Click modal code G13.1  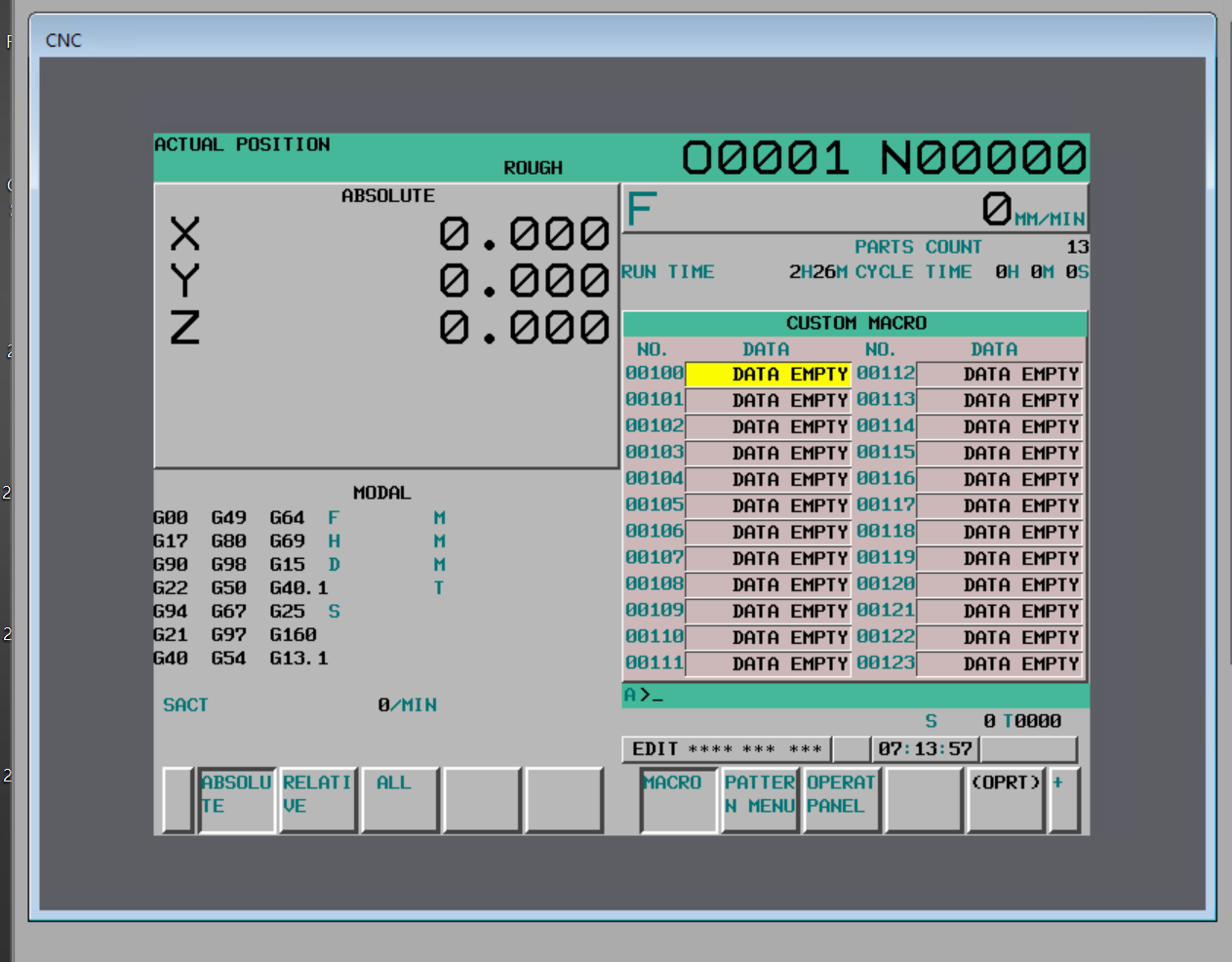click(x=298, y=659)
